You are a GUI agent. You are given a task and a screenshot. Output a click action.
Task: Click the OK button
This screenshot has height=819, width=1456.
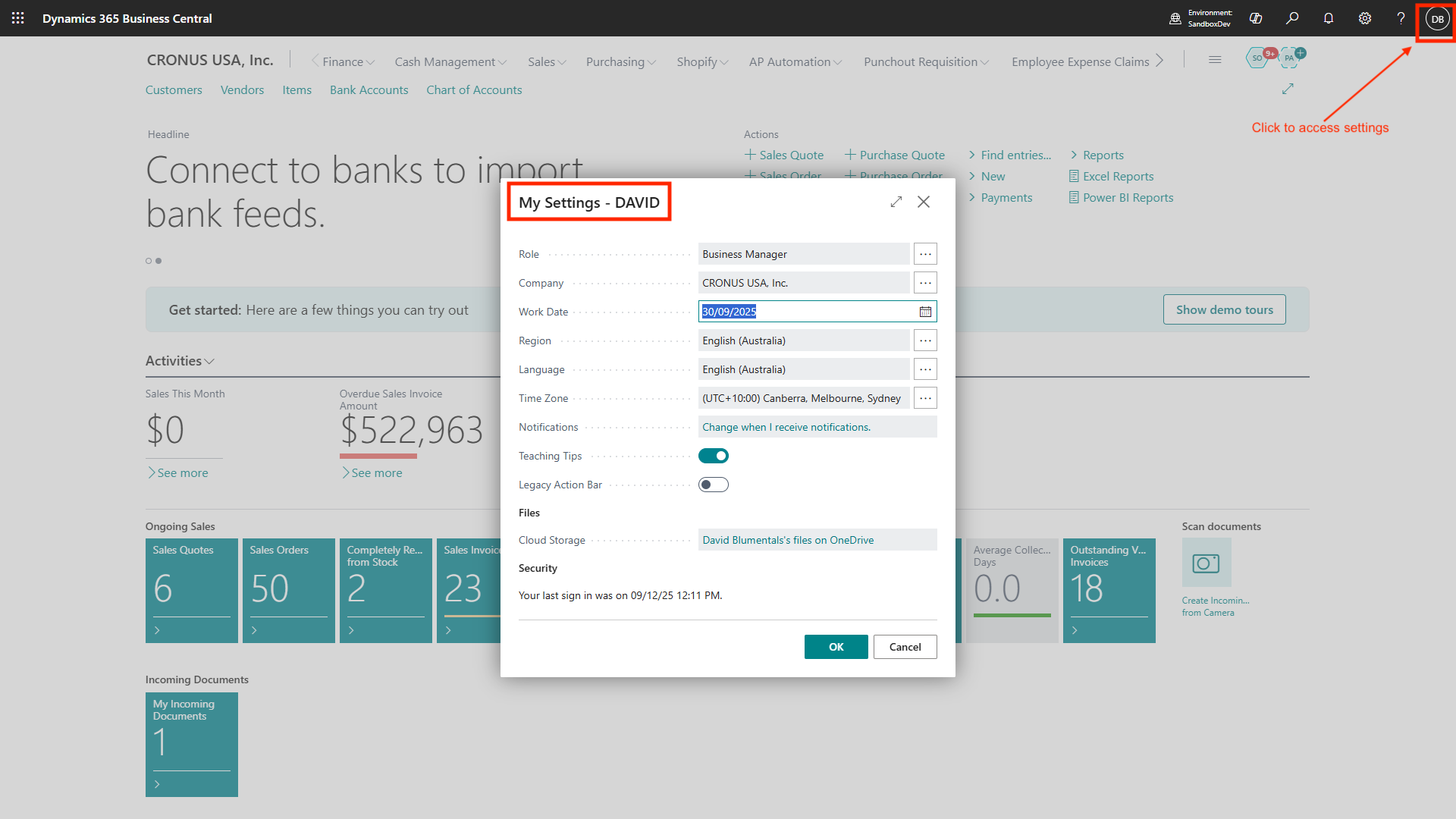tap(836, 647)
